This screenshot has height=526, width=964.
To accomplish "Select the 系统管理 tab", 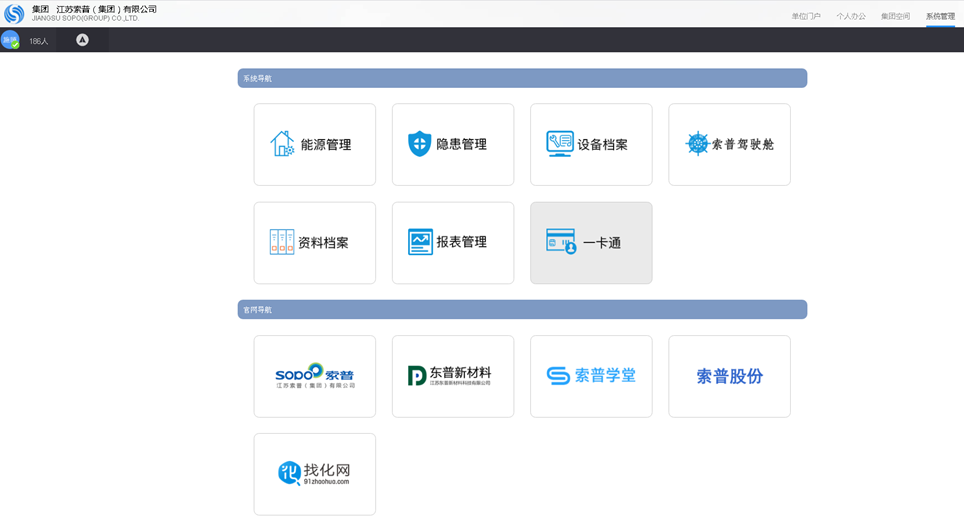I will click(x=940, y=16).
